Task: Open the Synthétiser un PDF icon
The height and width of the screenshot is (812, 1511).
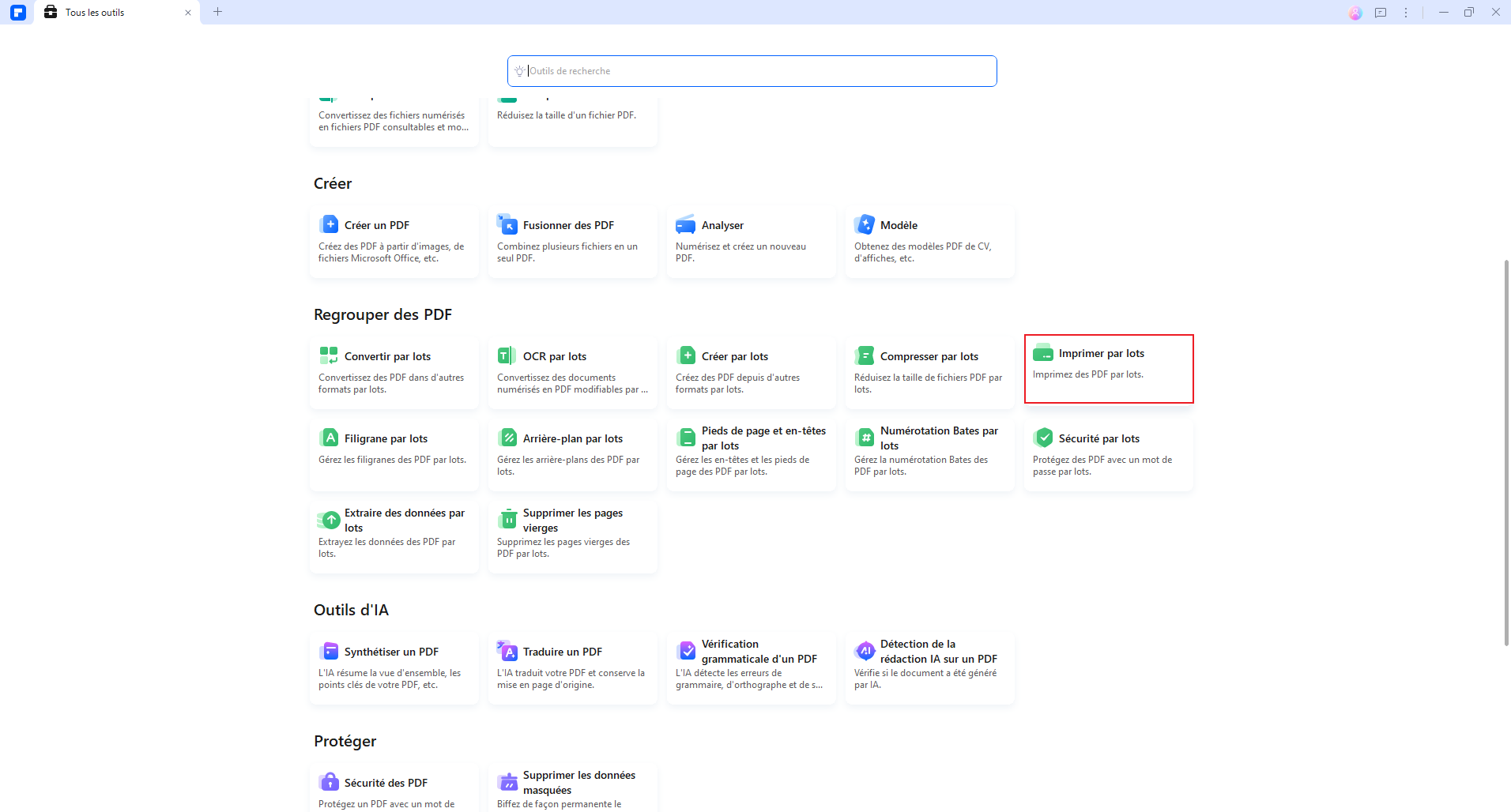Action: pos(329,651)
